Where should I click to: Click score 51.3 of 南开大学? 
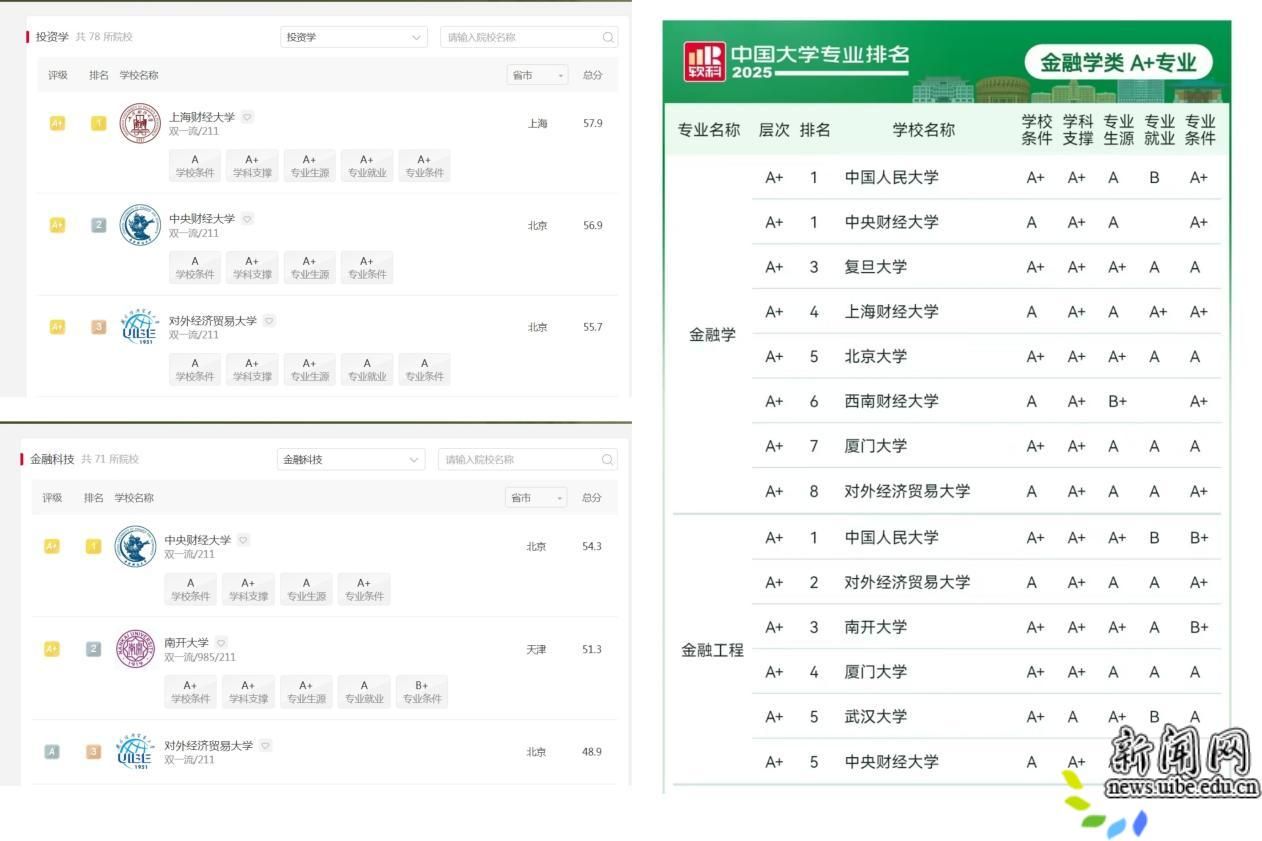coord(592,649)
